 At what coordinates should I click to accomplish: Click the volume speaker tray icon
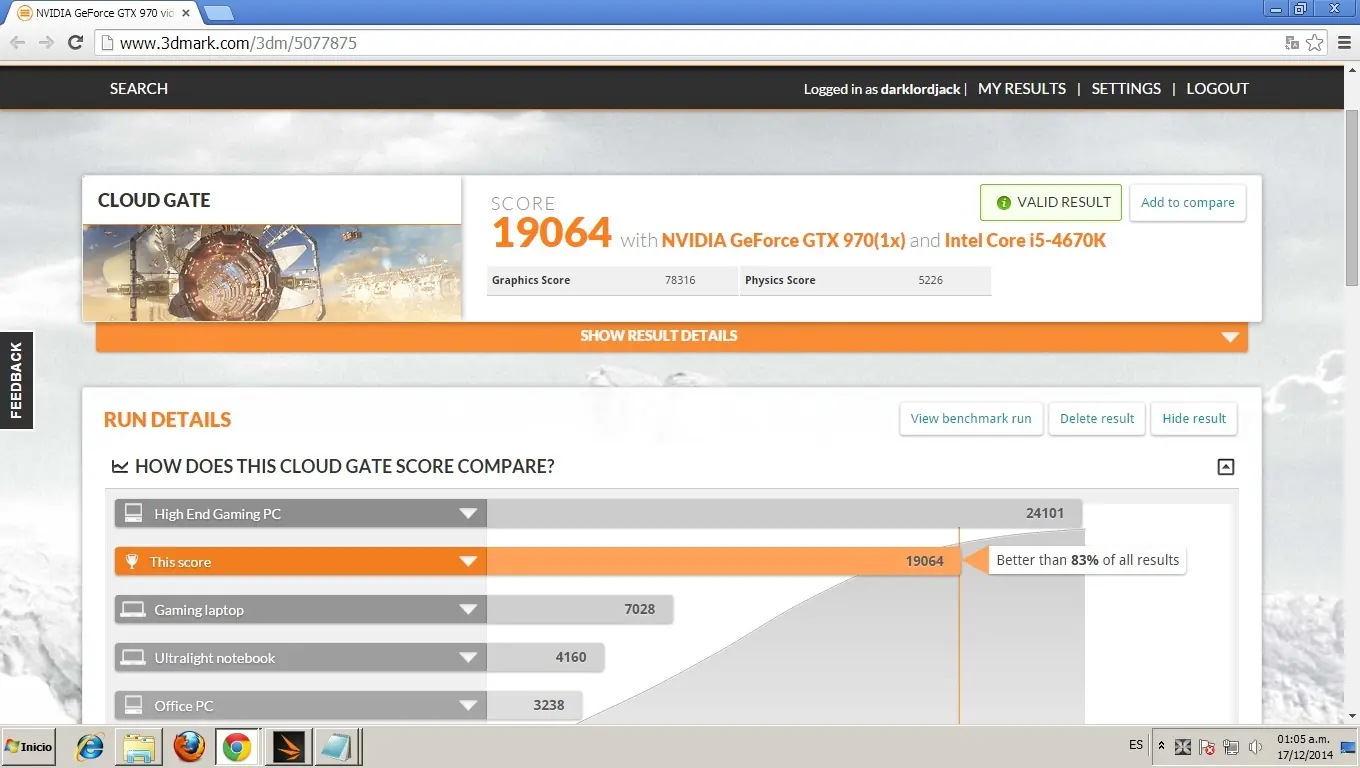(1255, 747)
